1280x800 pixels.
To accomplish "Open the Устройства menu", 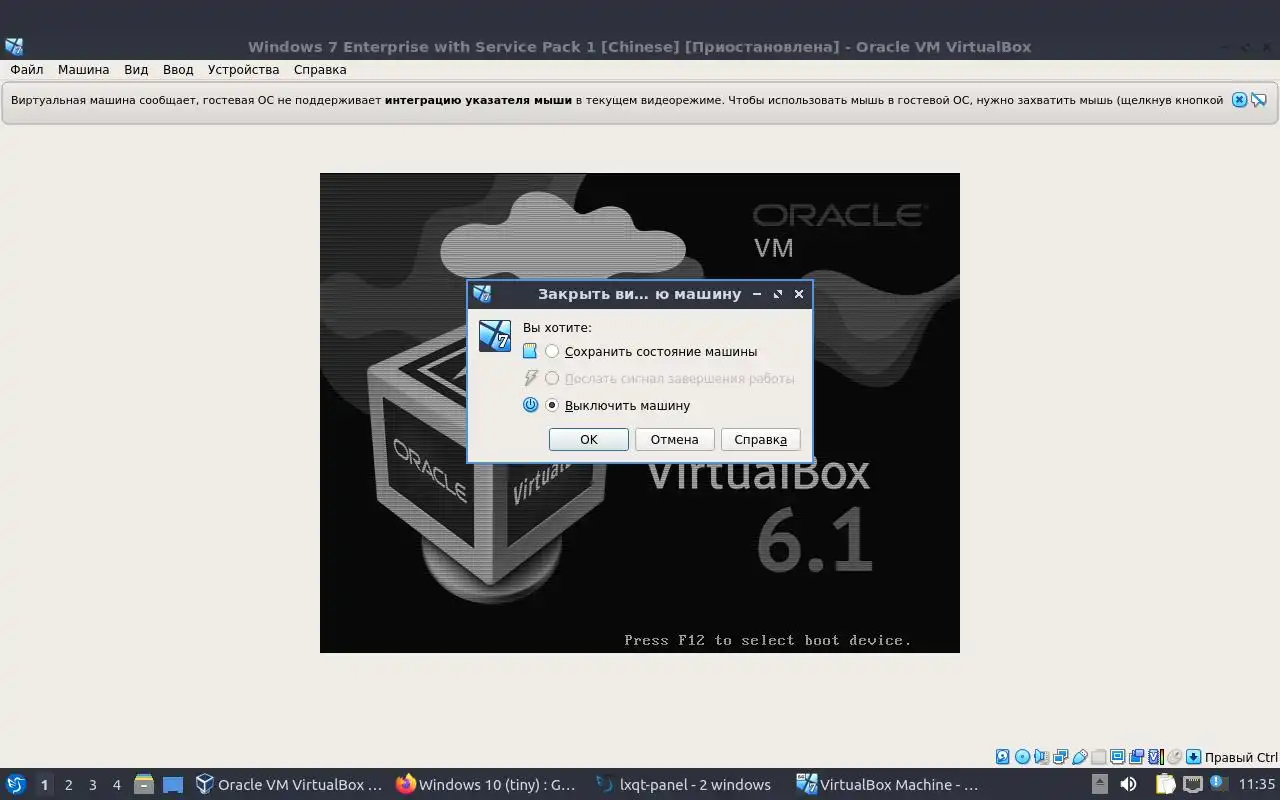I will pos(243,70).
